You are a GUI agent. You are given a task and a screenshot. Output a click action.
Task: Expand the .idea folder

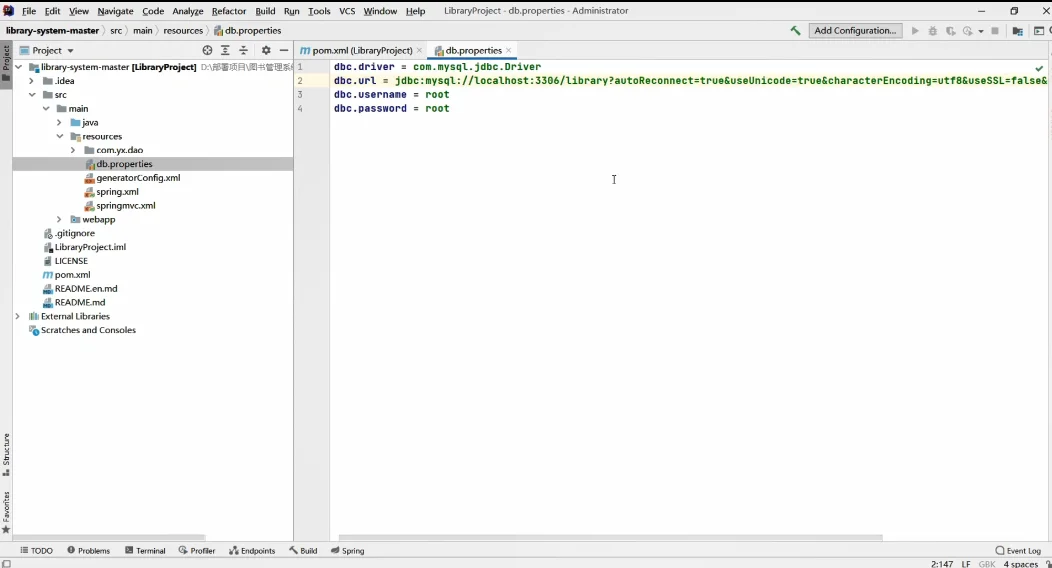pyautogui.click(x=32, y=81)
